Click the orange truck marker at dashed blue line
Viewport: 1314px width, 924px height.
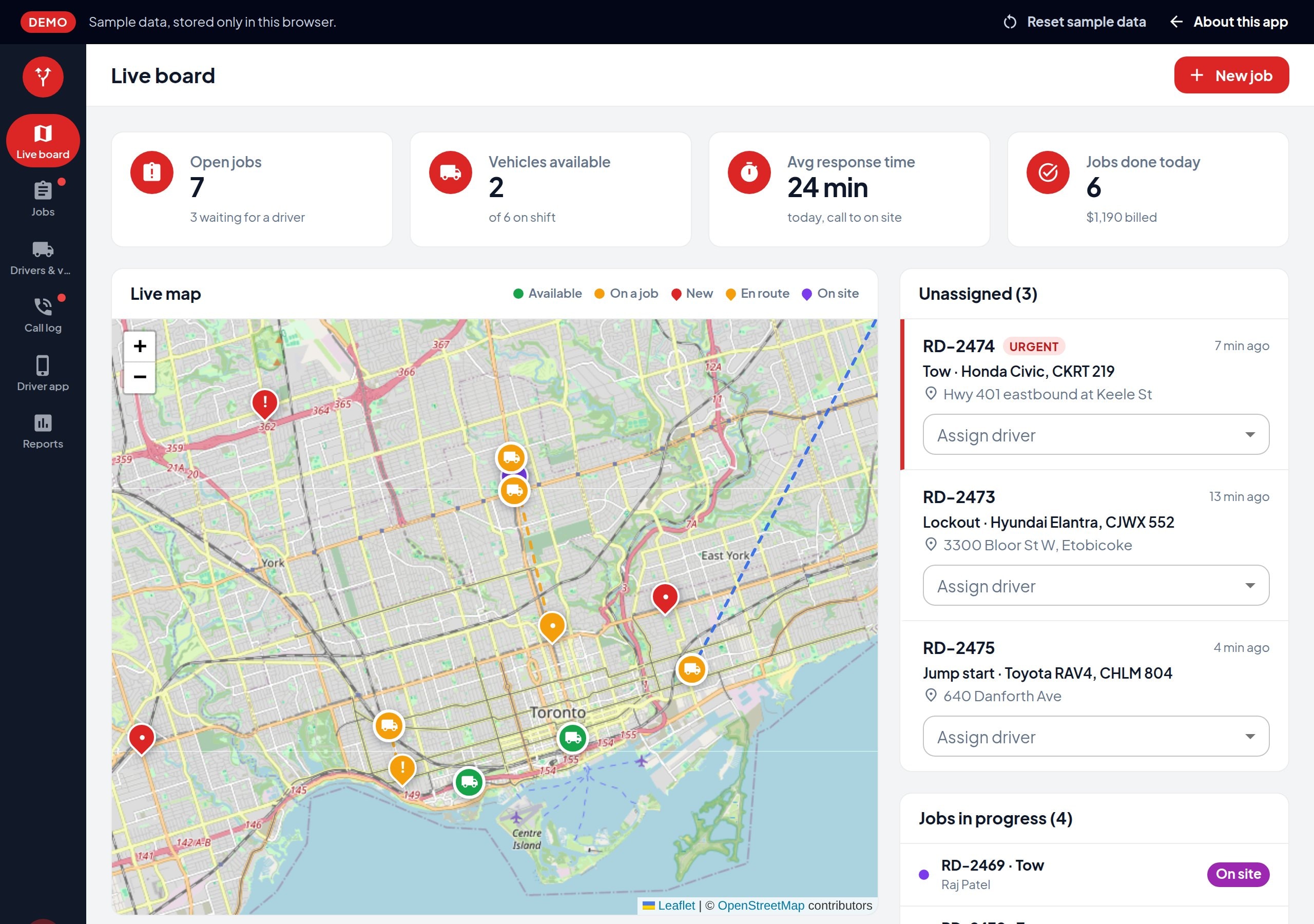pyautogui.click(x=692, y=669)
